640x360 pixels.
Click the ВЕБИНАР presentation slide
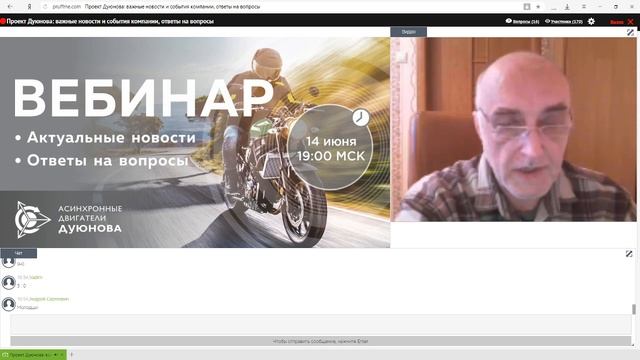click(195, 142)
